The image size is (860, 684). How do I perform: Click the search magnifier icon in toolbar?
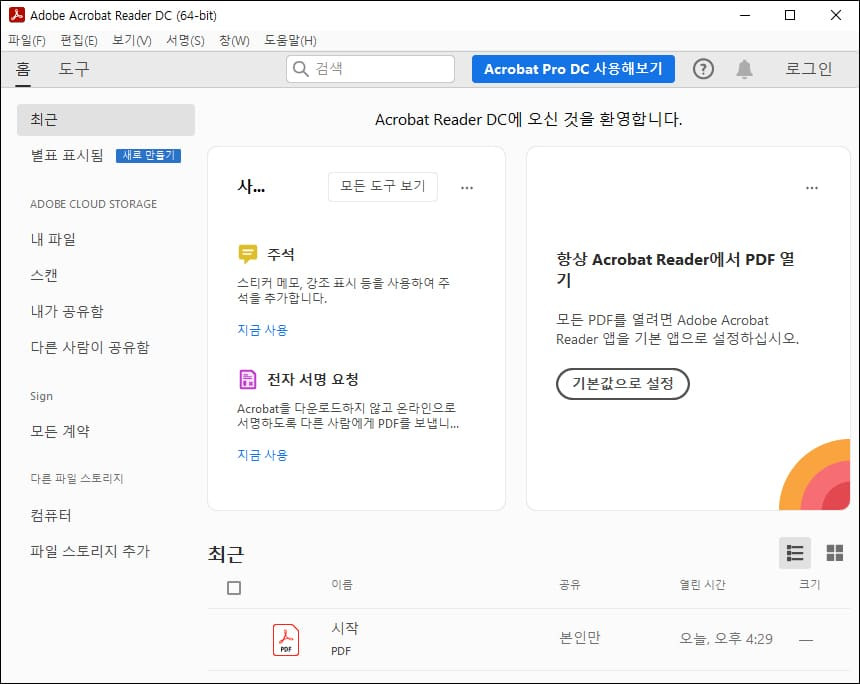[x=301, y=69]
